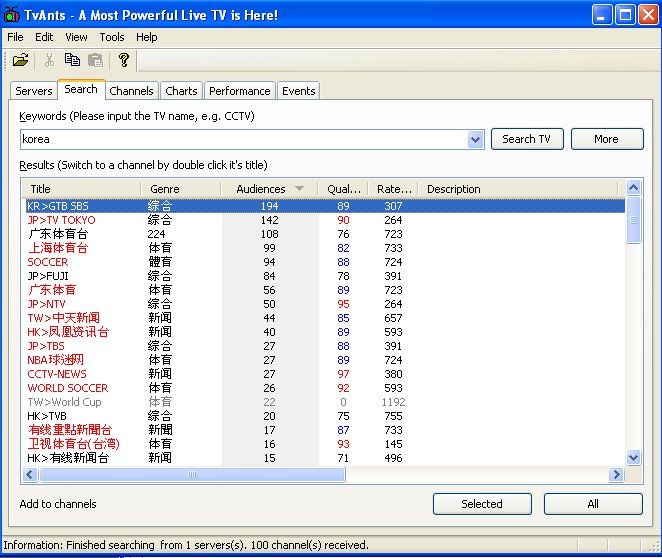Select the JP>NTV channel row
Viewport: 662px width, 558px height.
pos(325,304)
